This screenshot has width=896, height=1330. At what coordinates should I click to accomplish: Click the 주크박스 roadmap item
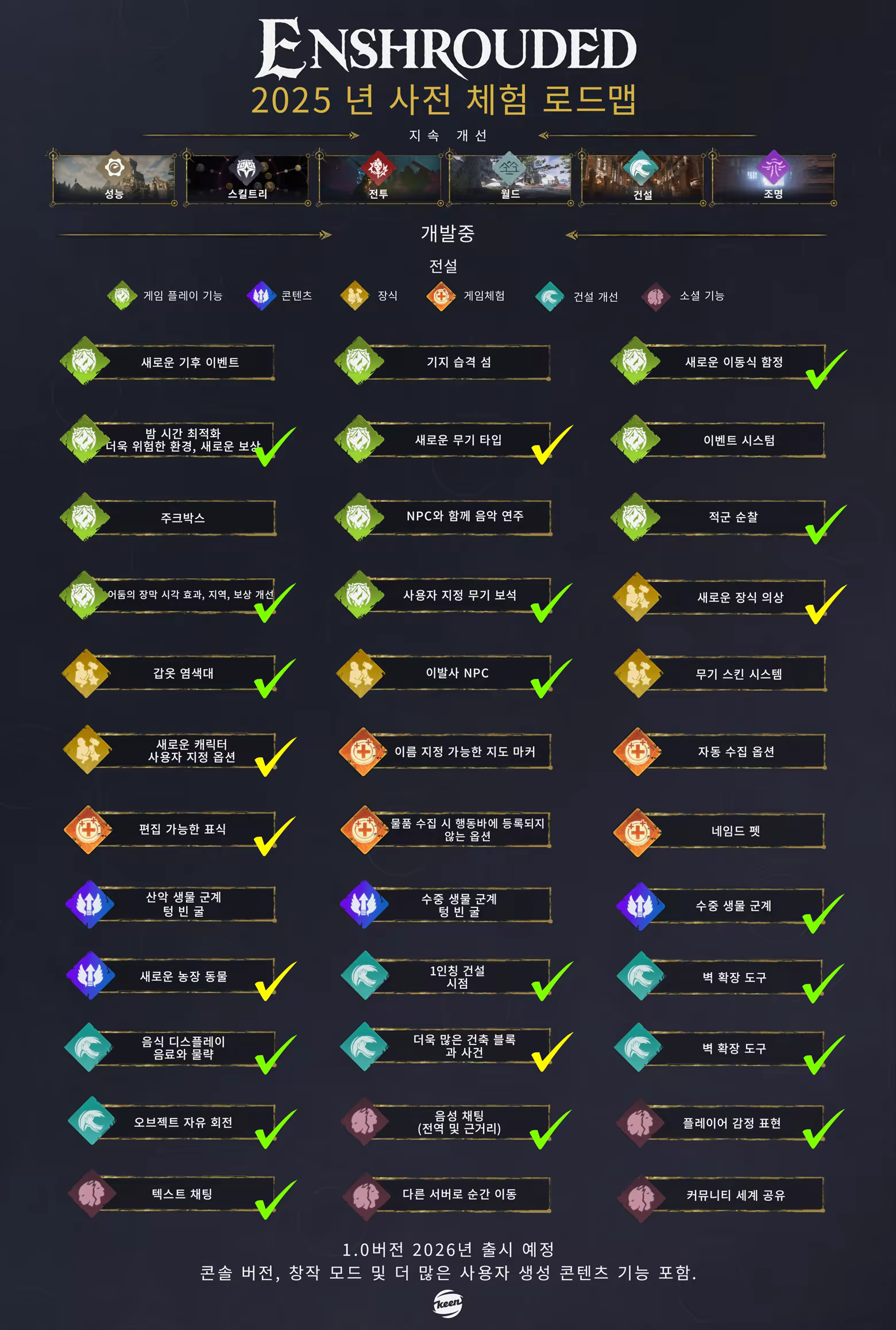pyautogui.click(x=183, y=517)
